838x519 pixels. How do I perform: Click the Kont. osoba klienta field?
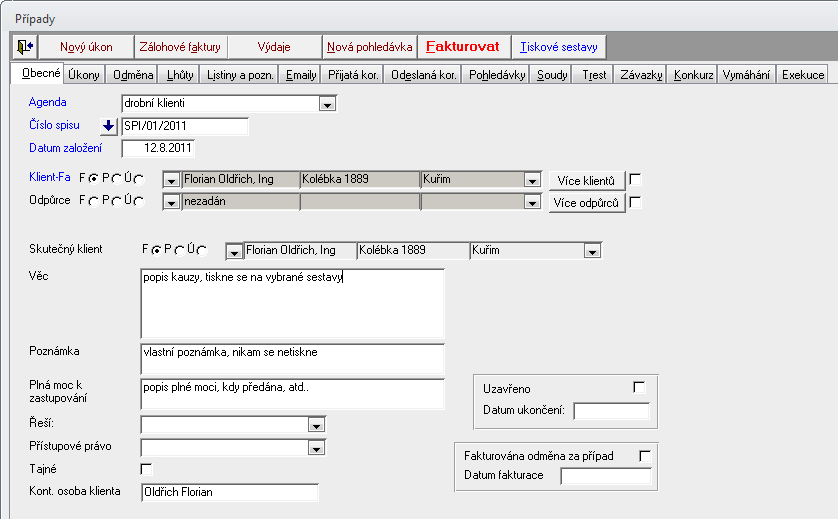tap(230, 492)
